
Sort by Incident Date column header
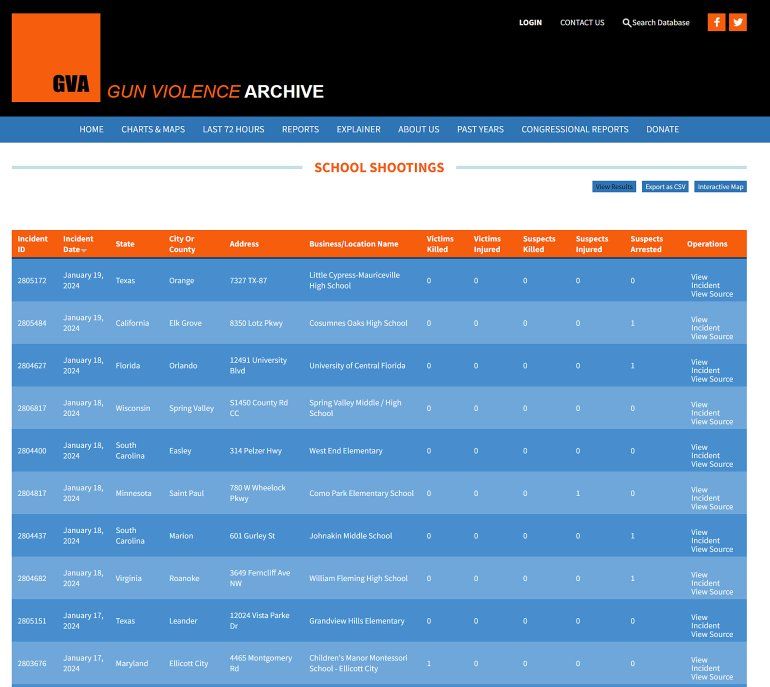pos(78,244)
